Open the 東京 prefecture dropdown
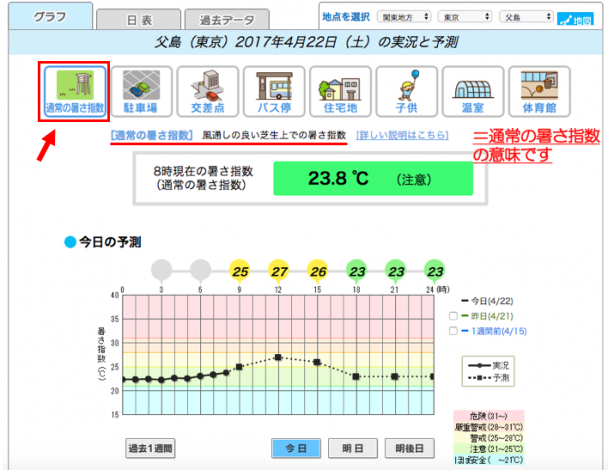 pyautogui.click(x=465, y=17)
